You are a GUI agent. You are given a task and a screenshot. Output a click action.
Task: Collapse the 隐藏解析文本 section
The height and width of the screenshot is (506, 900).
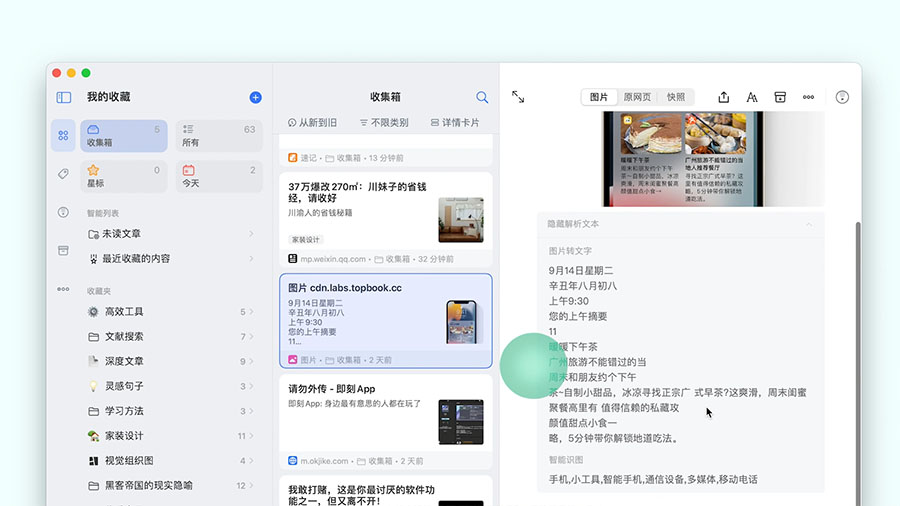(808, 224)
